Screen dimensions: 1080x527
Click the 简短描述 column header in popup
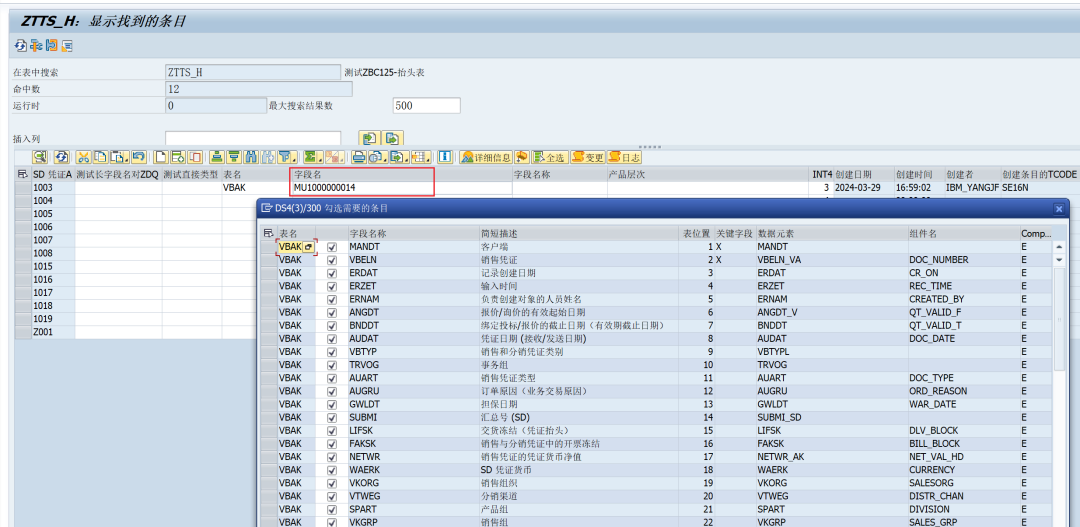(579, 234)
